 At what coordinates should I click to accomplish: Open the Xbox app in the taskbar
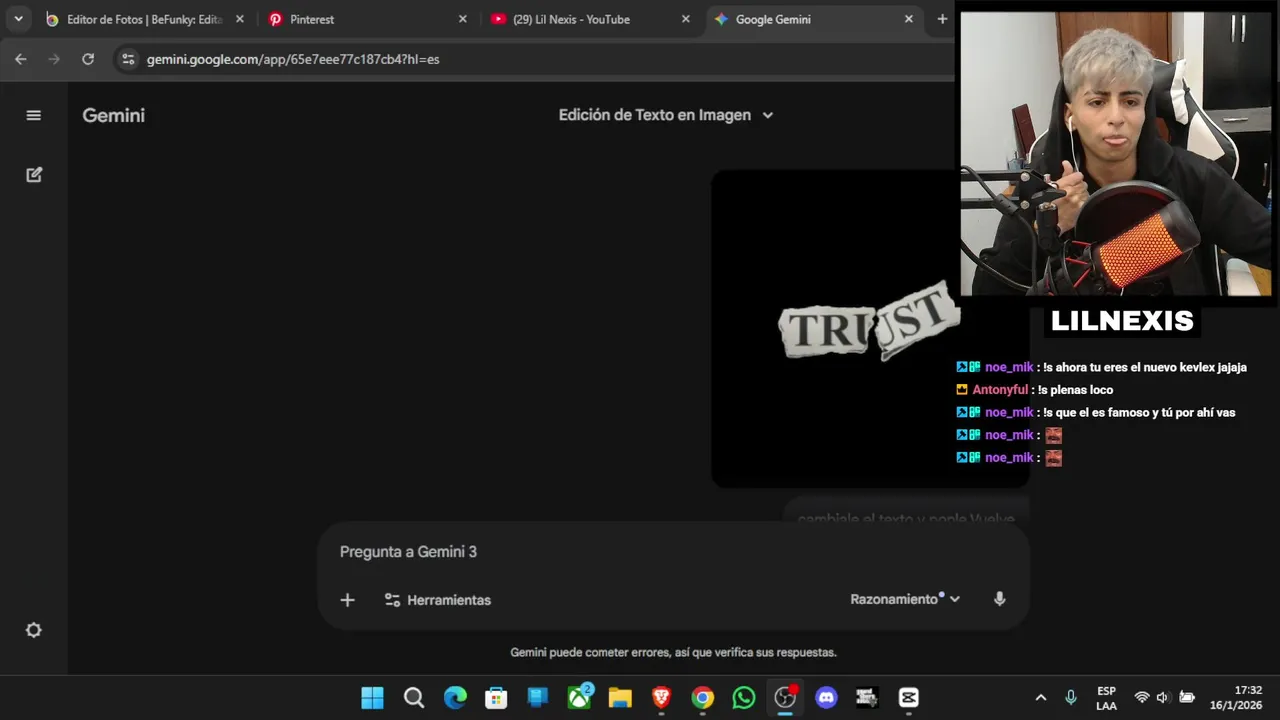tap(579, 698)
